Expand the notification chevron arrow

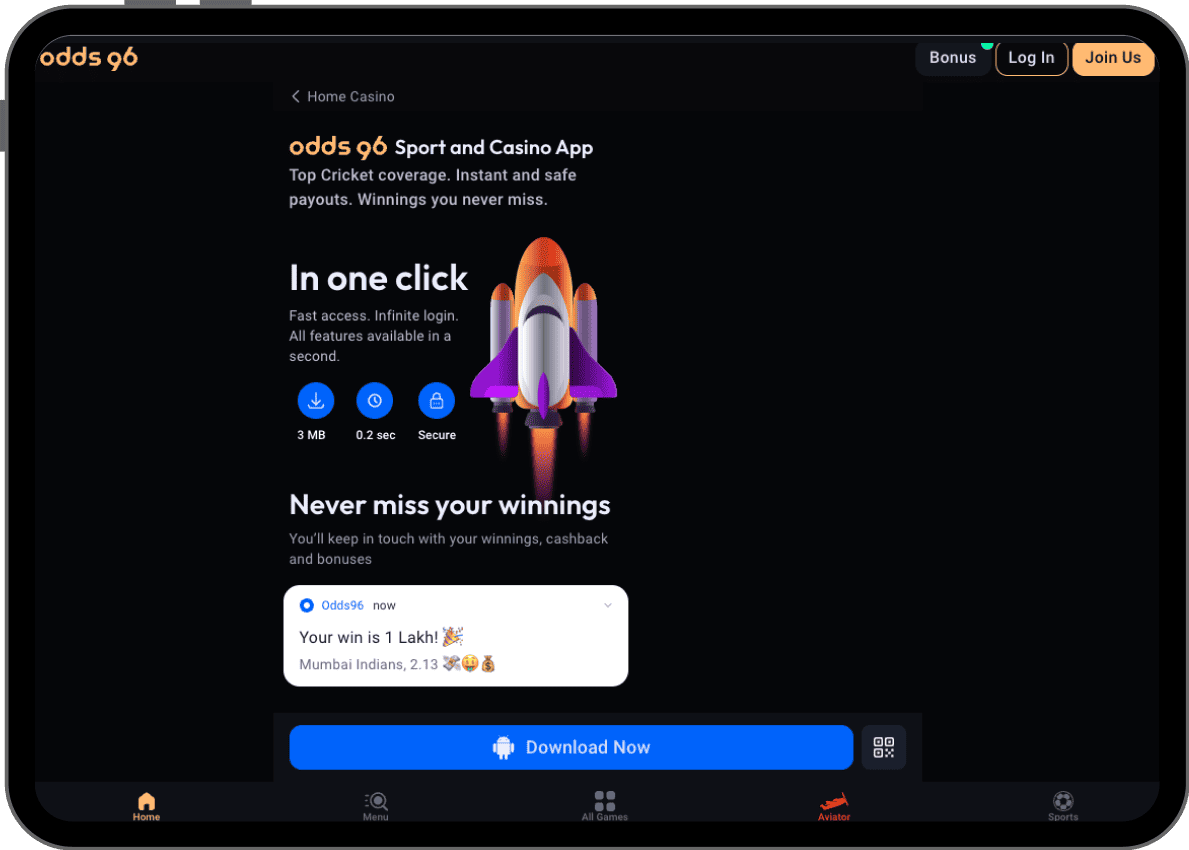point(607,605)
